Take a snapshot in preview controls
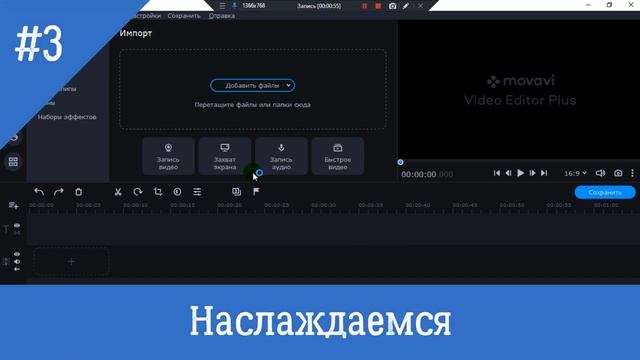The image size is (640, 360). [x=618, y=173]
